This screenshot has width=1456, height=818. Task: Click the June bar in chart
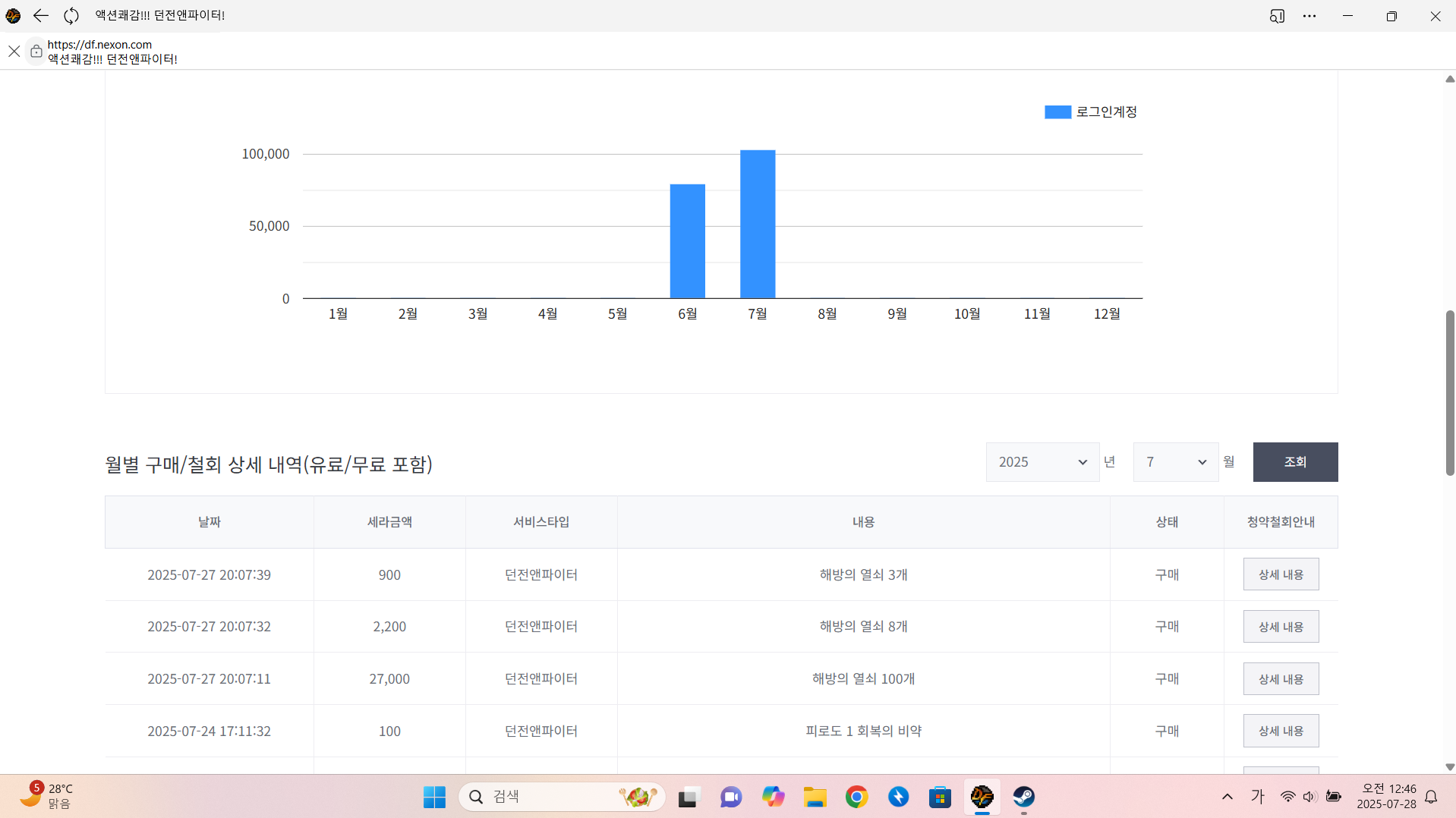[x=688, y=241]
